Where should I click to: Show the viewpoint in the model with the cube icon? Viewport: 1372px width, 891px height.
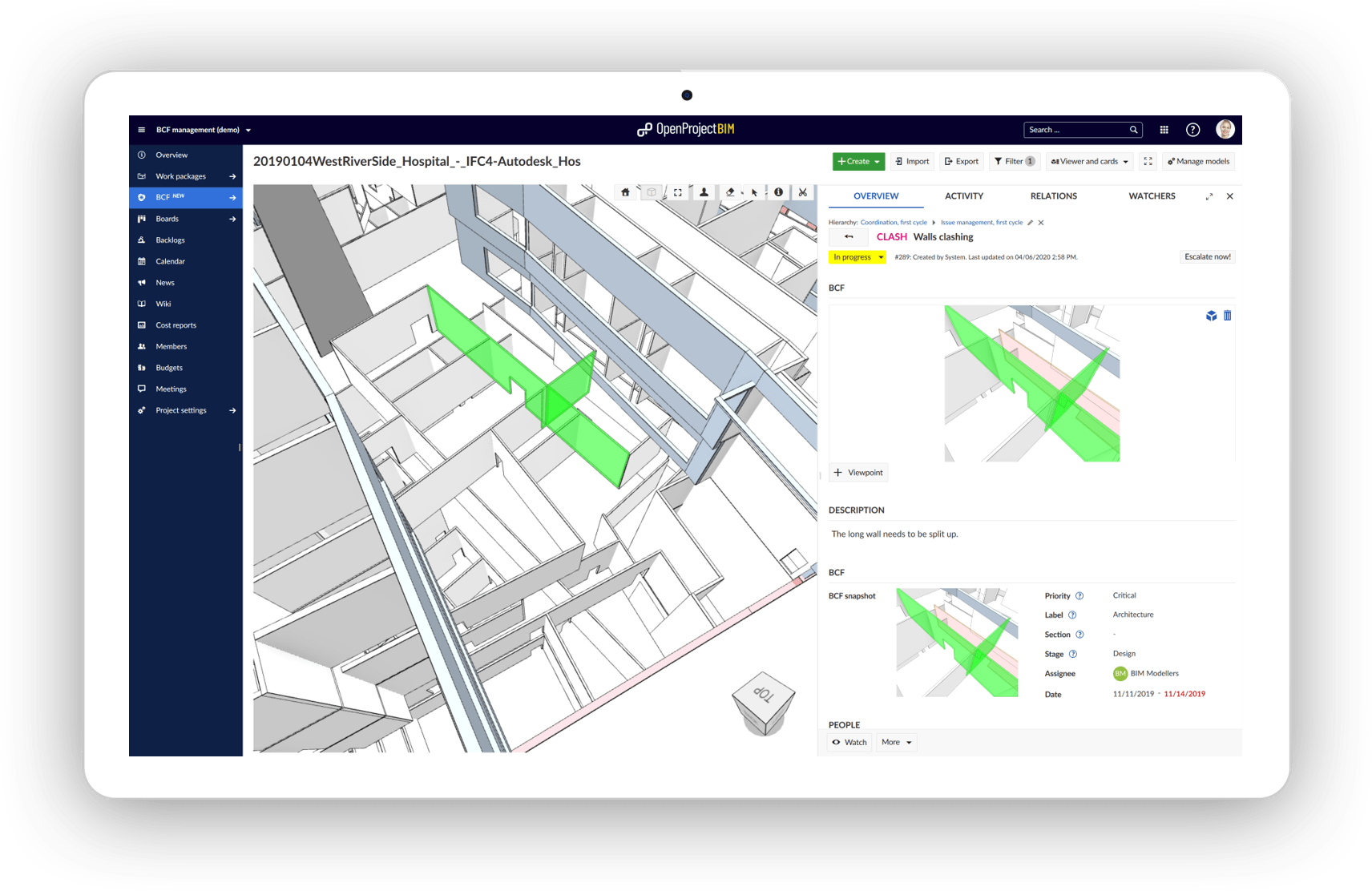[1211, 316]
